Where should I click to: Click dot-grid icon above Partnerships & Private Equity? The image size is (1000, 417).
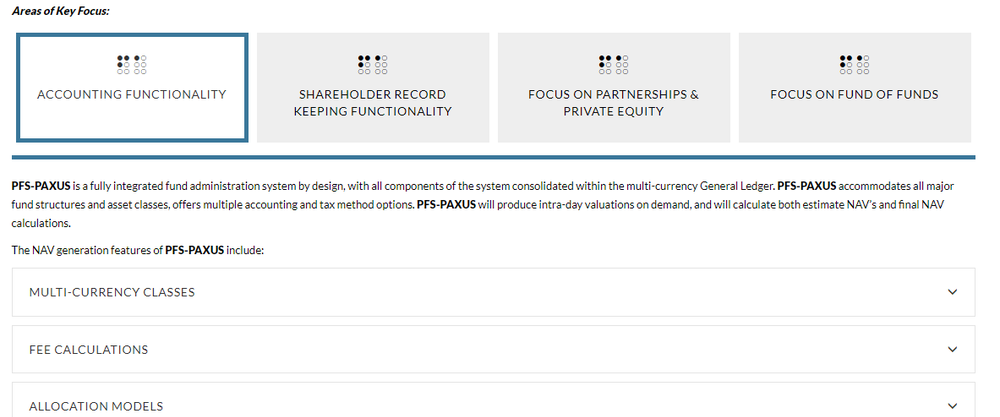pyautogui.click(x=614, y=65)
